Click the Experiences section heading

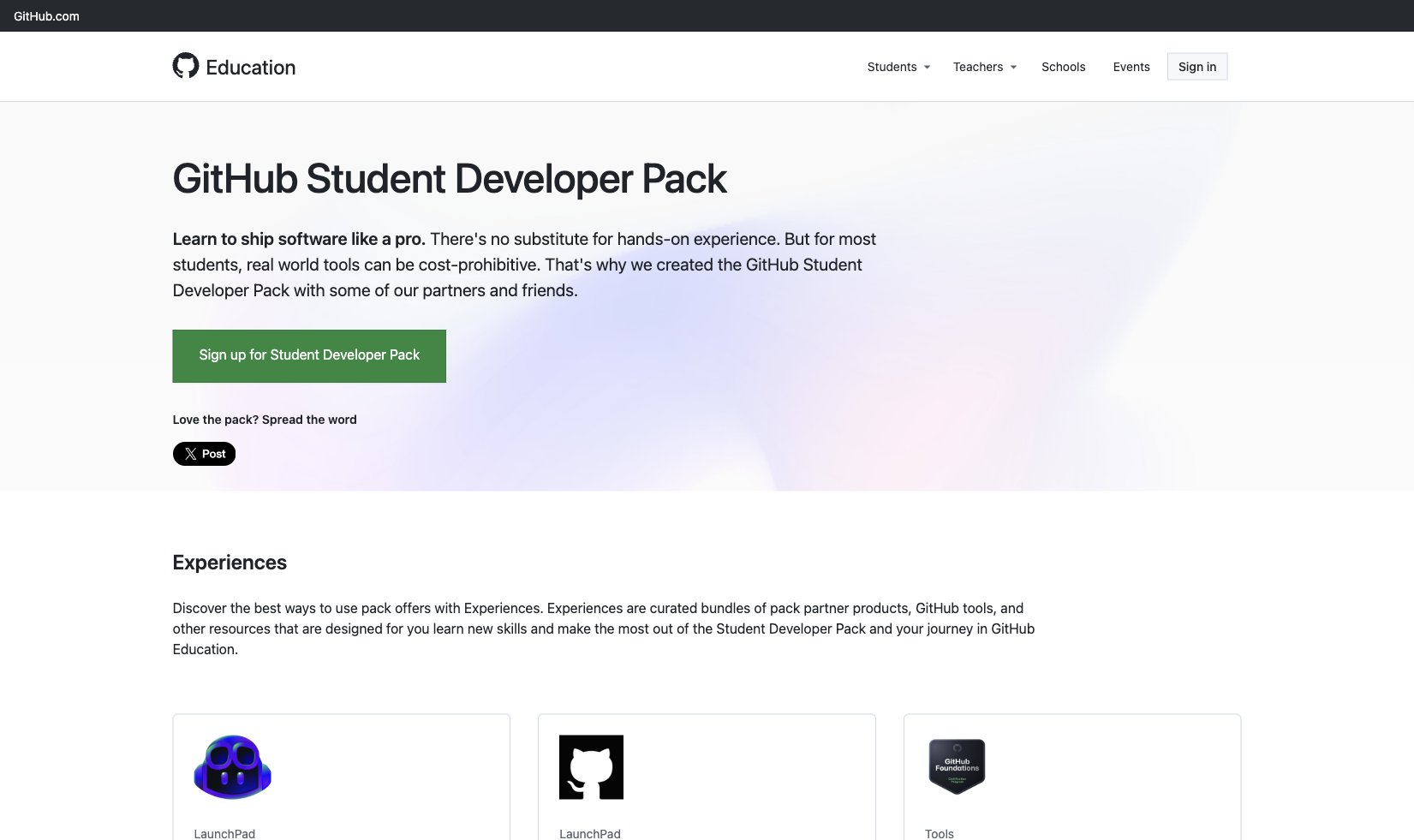click(x=230, y=563)
